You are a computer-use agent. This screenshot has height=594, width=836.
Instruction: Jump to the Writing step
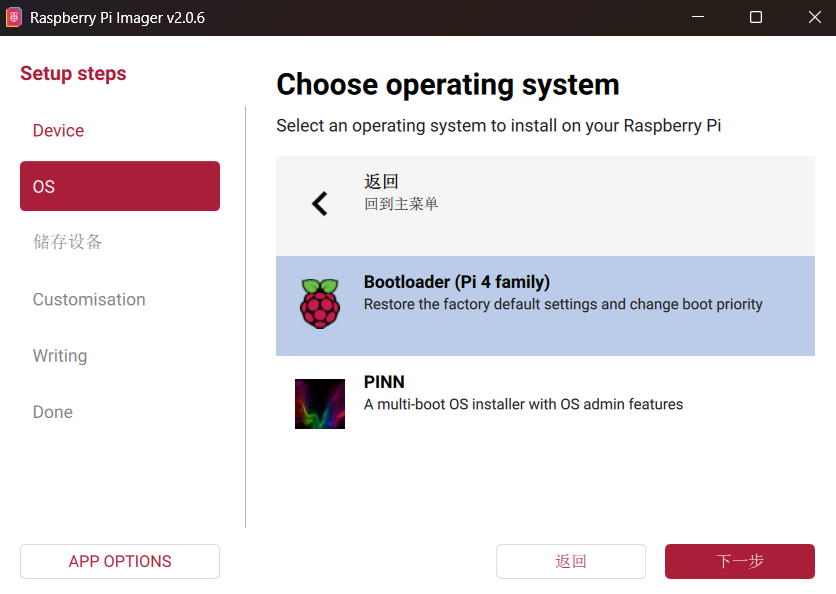pos(60,356)
